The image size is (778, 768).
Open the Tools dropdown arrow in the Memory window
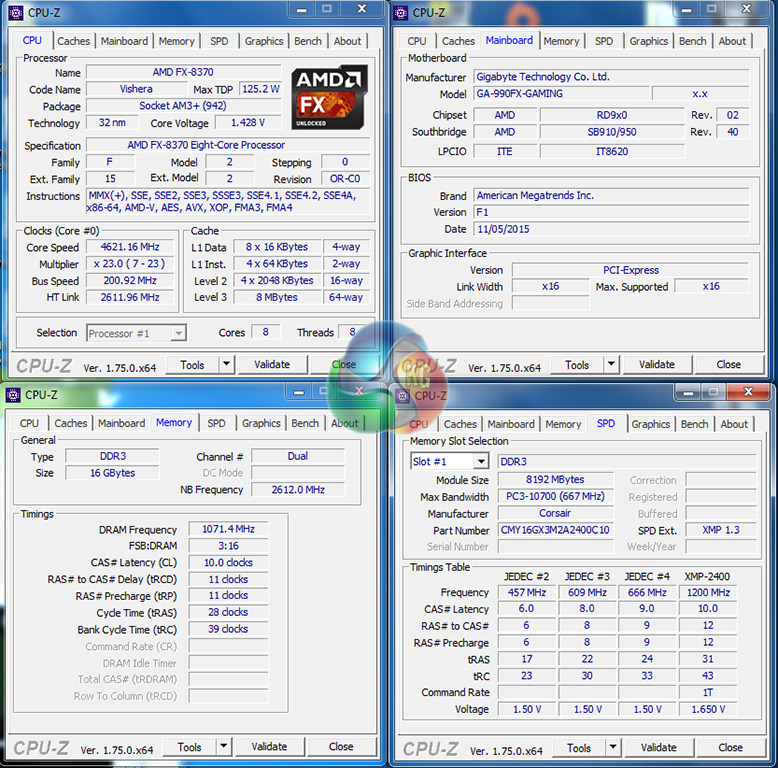[224, 747]
